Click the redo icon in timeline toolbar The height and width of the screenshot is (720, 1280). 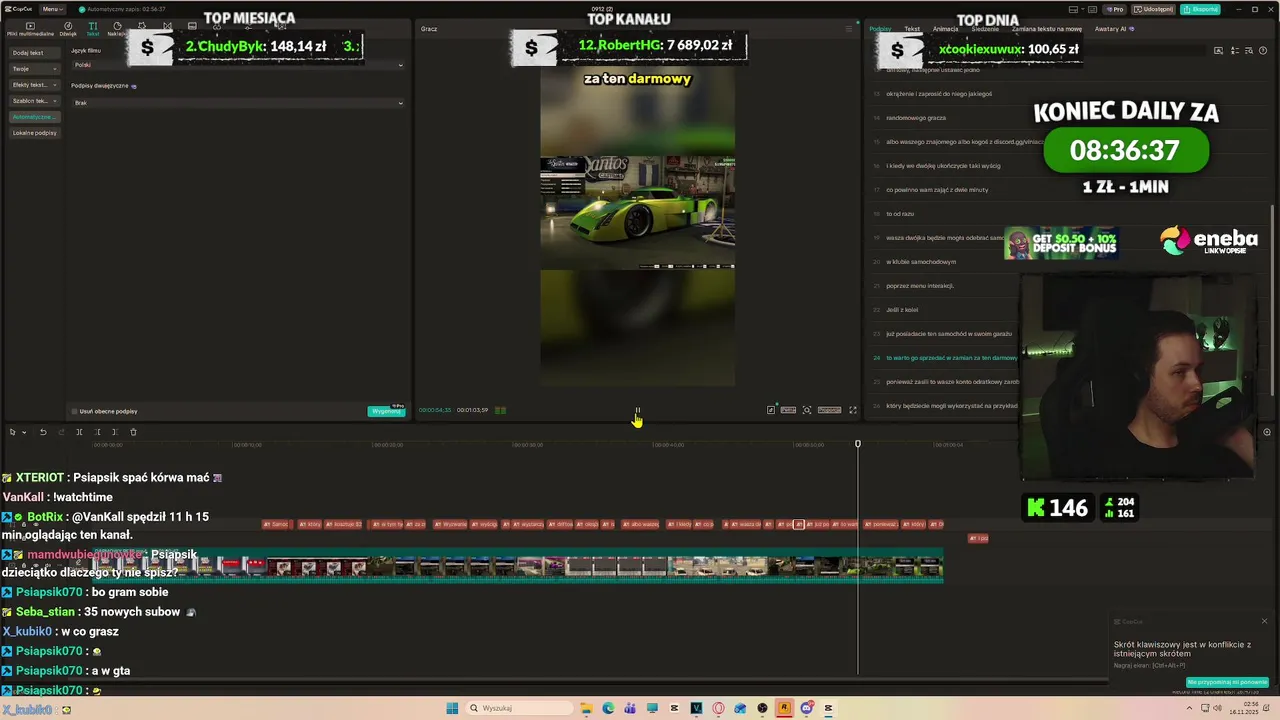point(61,432)
